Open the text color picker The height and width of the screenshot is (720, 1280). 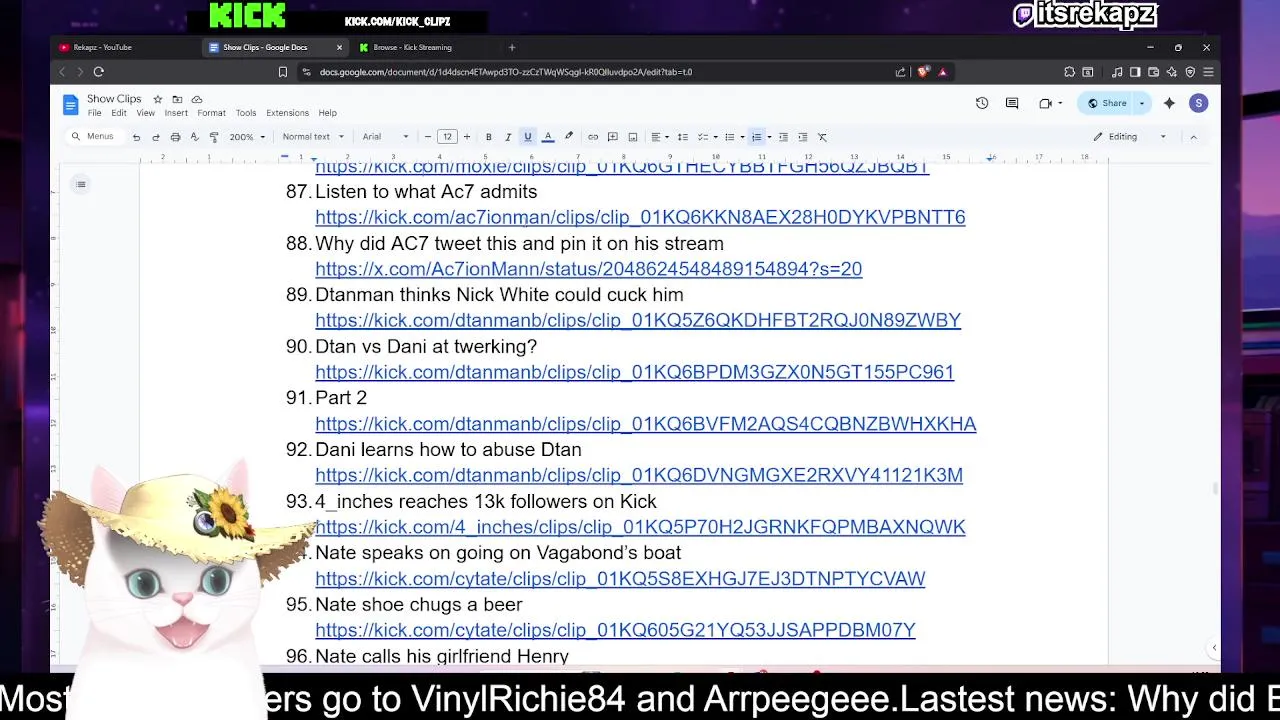(x=548, y=137)
